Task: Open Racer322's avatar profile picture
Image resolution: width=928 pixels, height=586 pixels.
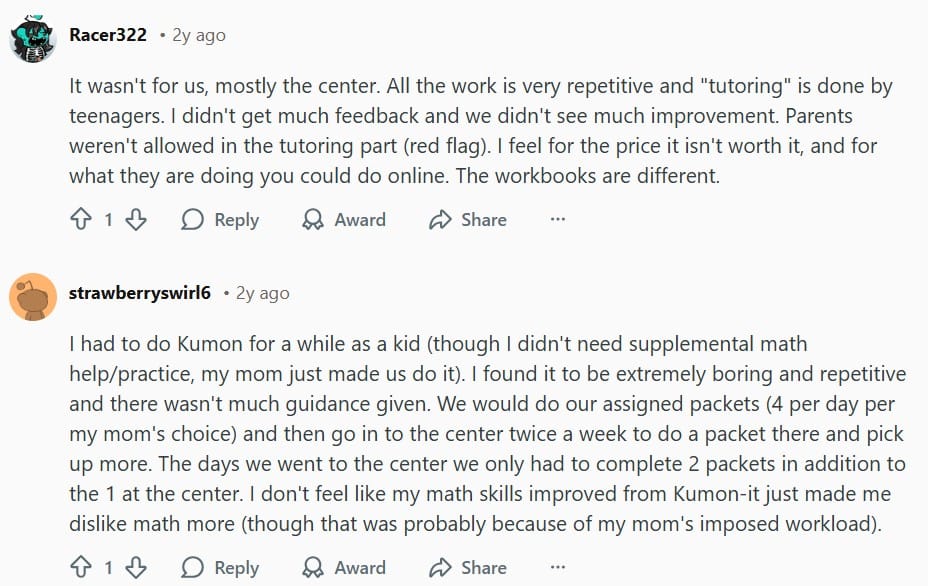Action: pyautogui.click(x=33, y=38)
